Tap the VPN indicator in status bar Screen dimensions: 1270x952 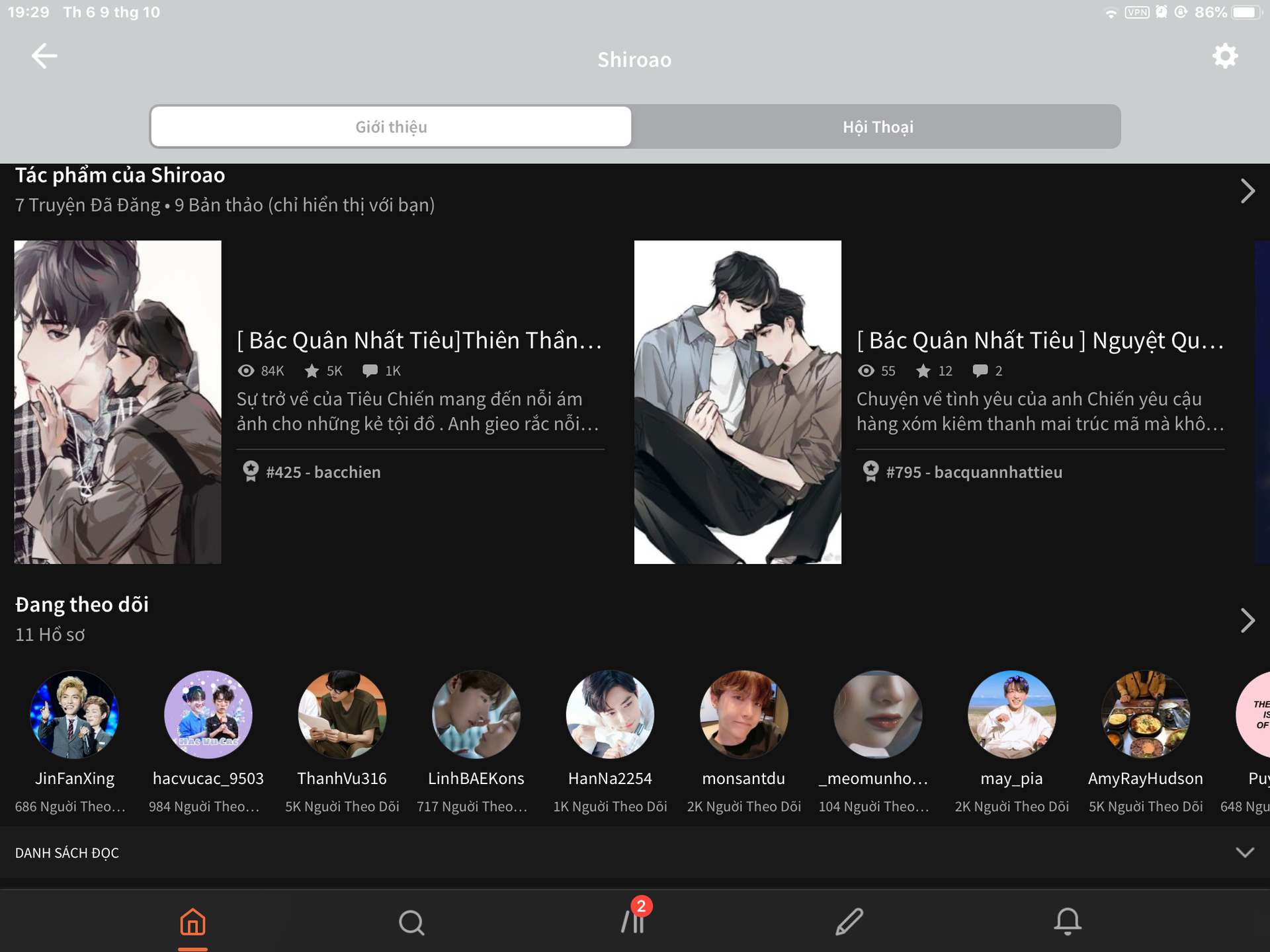1137,12
